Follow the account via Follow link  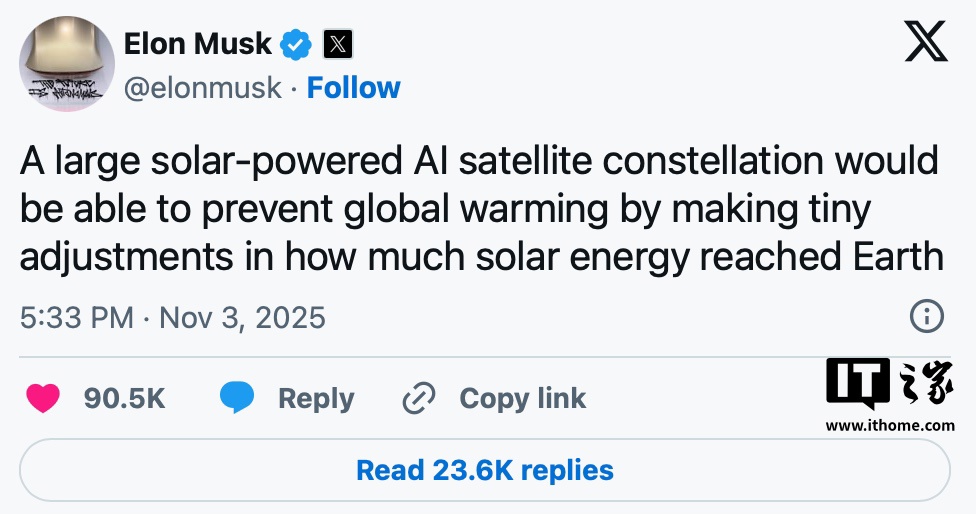point(353,88)
